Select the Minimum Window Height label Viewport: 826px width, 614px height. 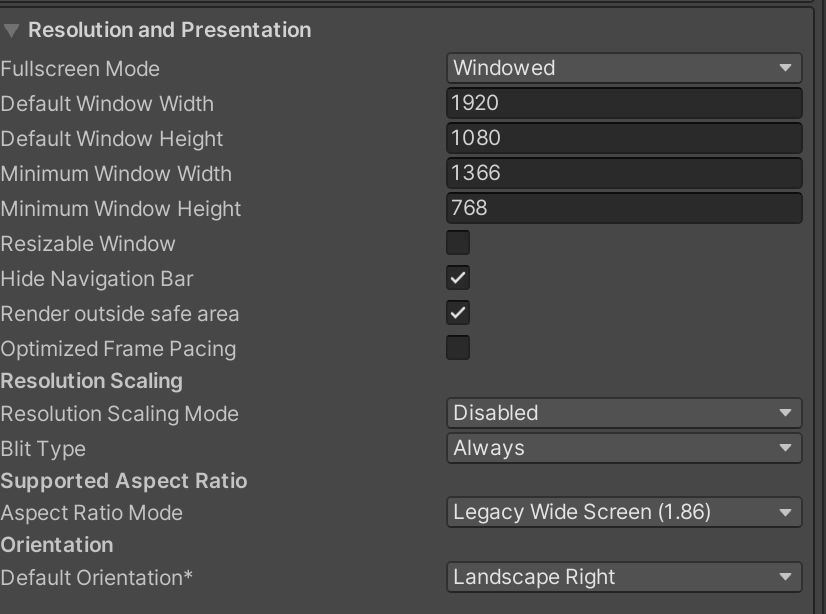pyautogui.click(x=121, y=209)
